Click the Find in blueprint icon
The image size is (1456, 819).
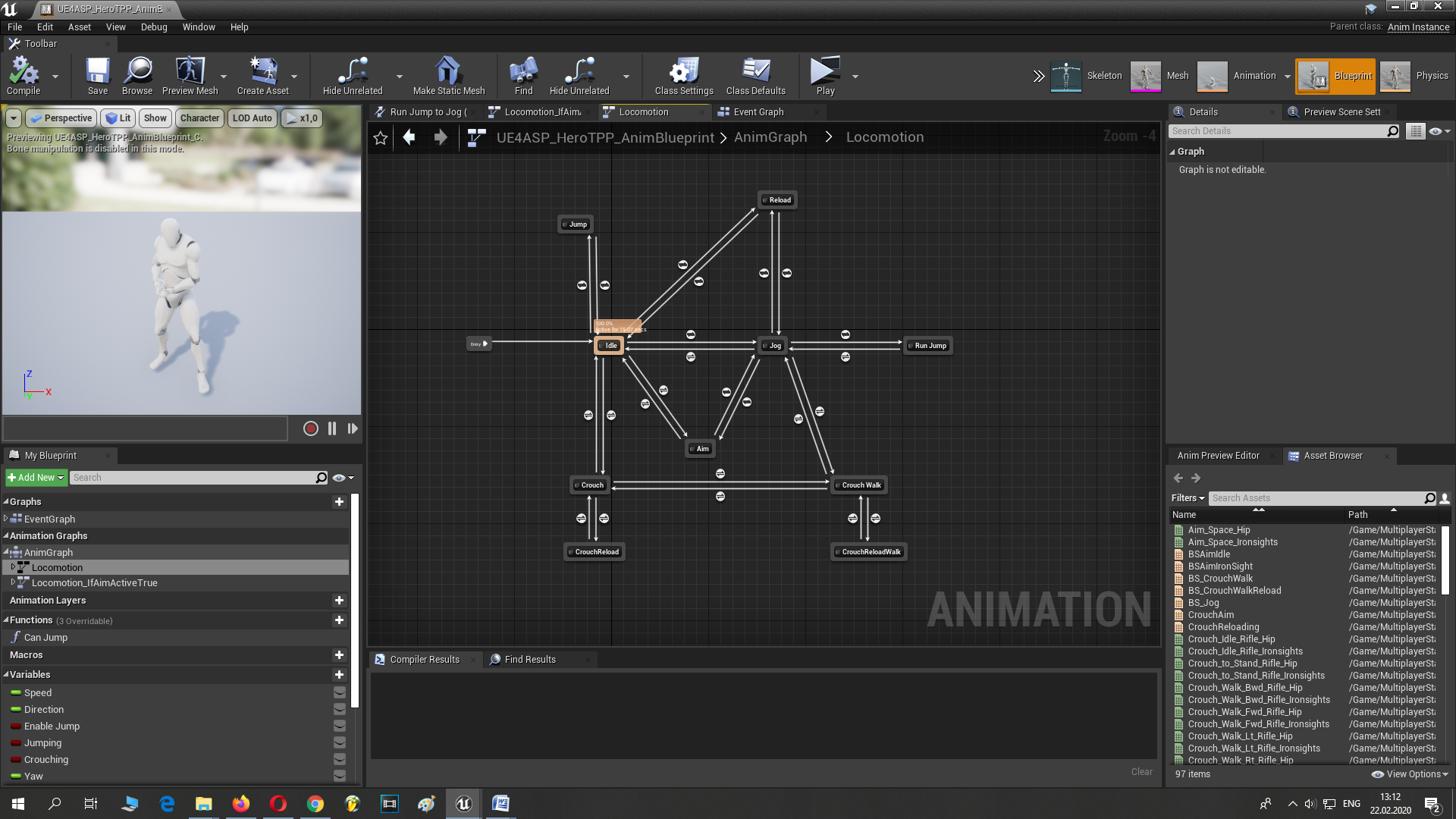coord(524,75)
